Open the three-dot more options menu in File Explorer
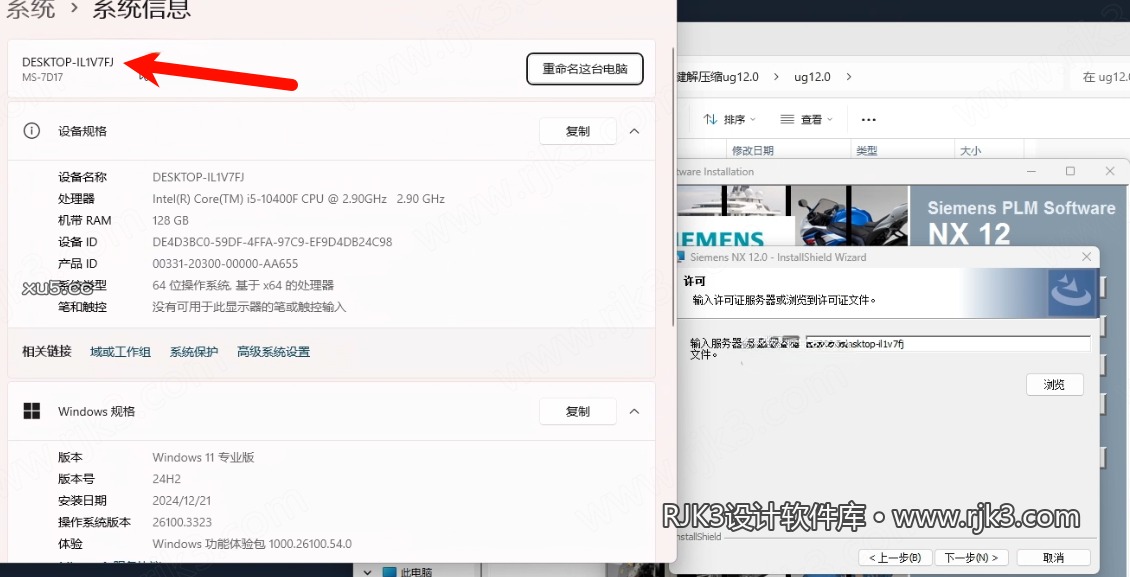 868,120
